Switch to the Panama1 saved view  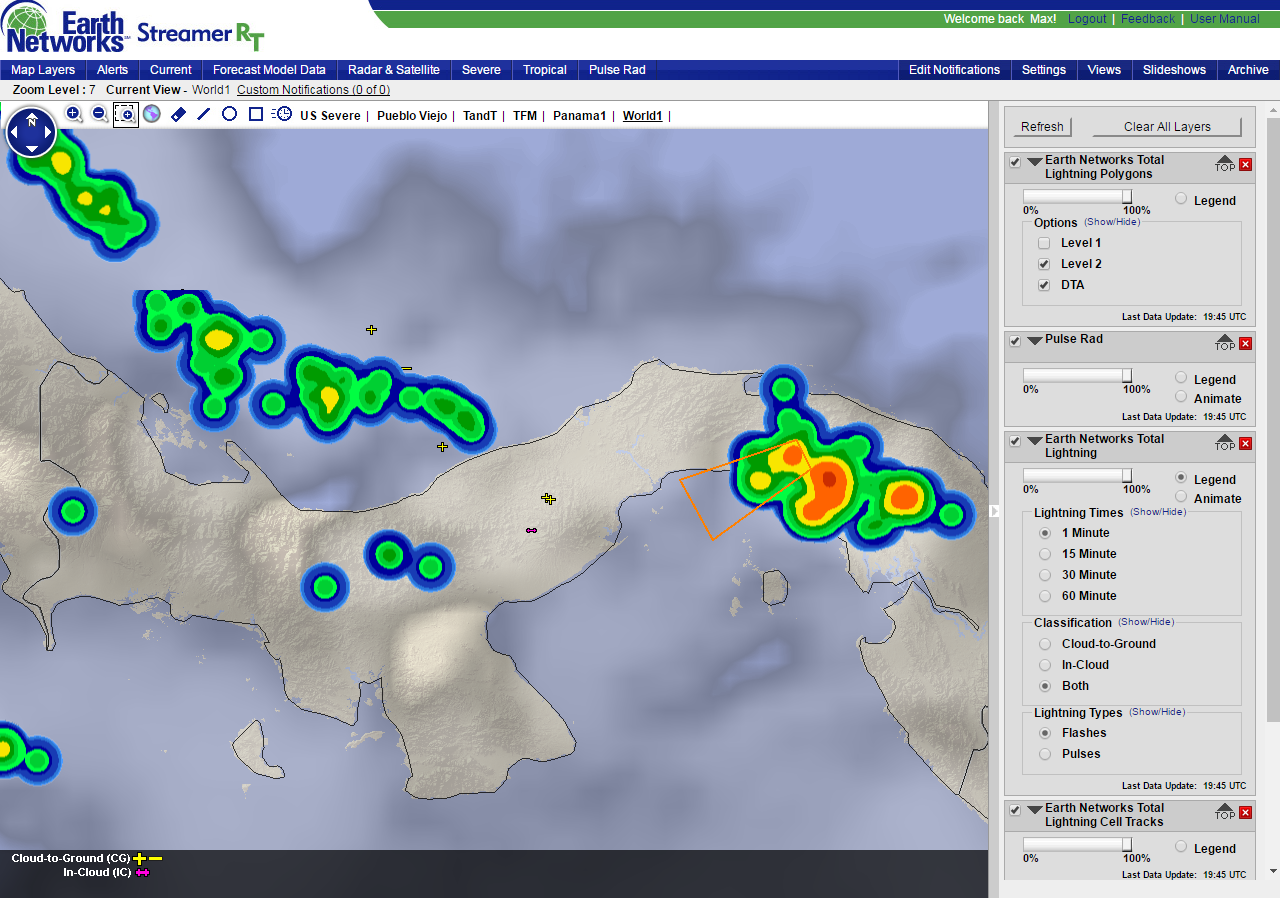coord(580,116)
